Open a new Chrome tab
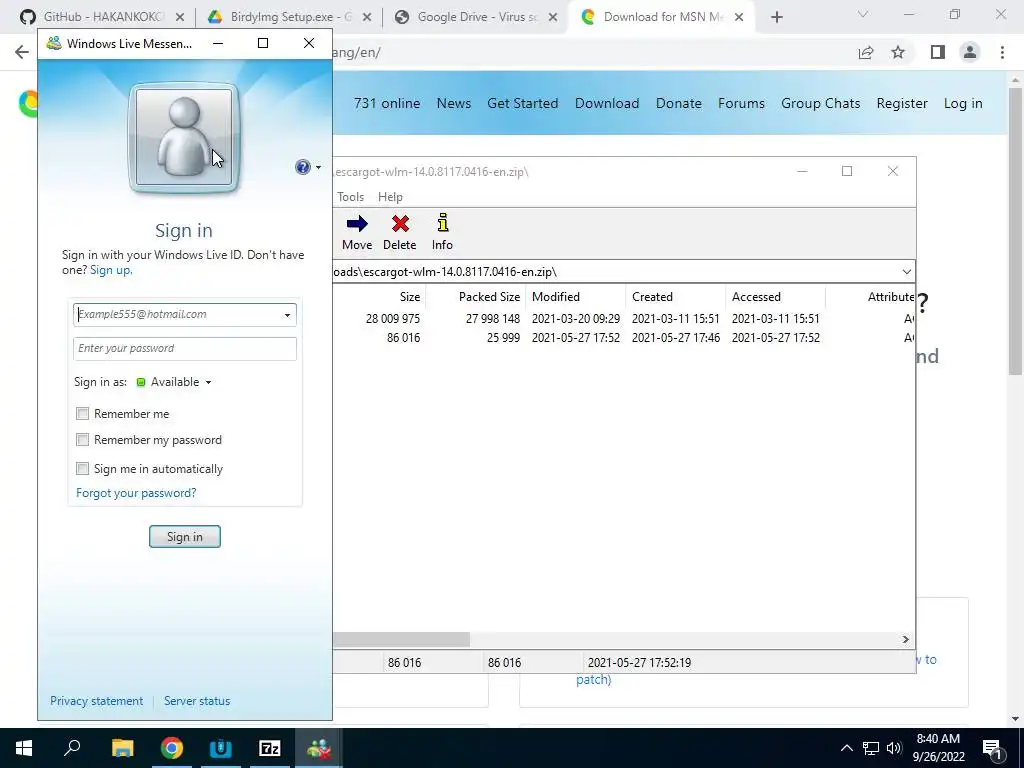This screenshot has width=1024, height=768. [x=776, y=18]
